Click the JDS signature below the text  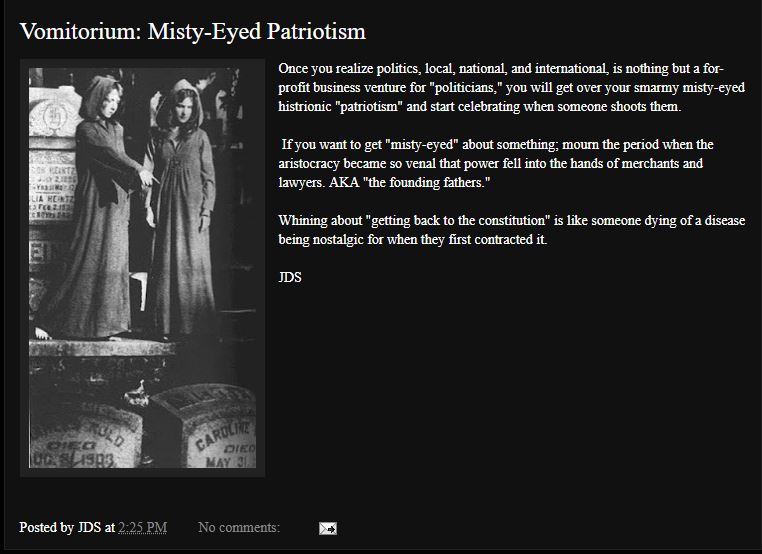pyautogui.click(x=290, y=277)
